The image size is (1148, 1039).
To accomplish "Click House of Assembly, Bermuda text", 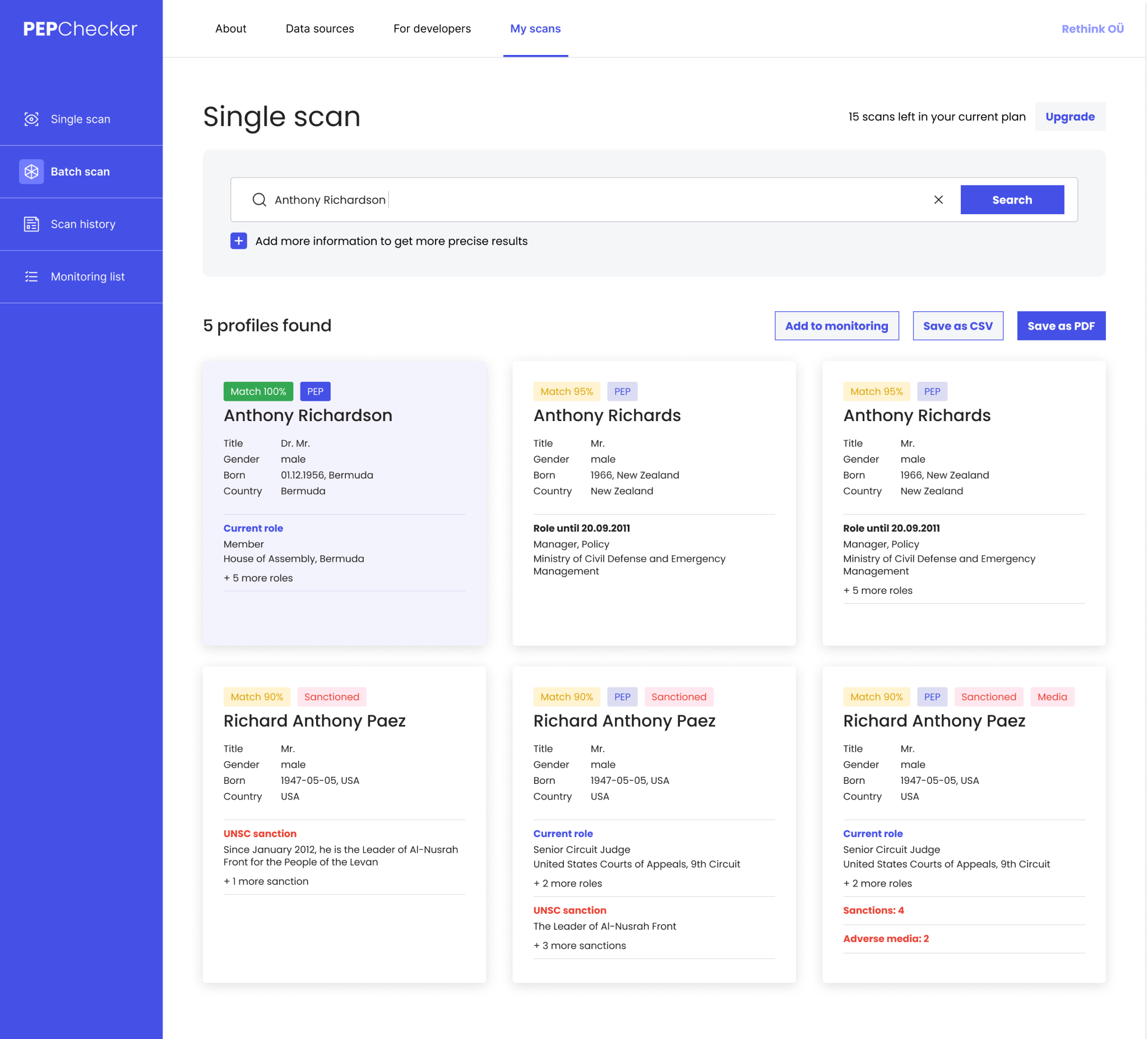I will [x=293, y=559].
